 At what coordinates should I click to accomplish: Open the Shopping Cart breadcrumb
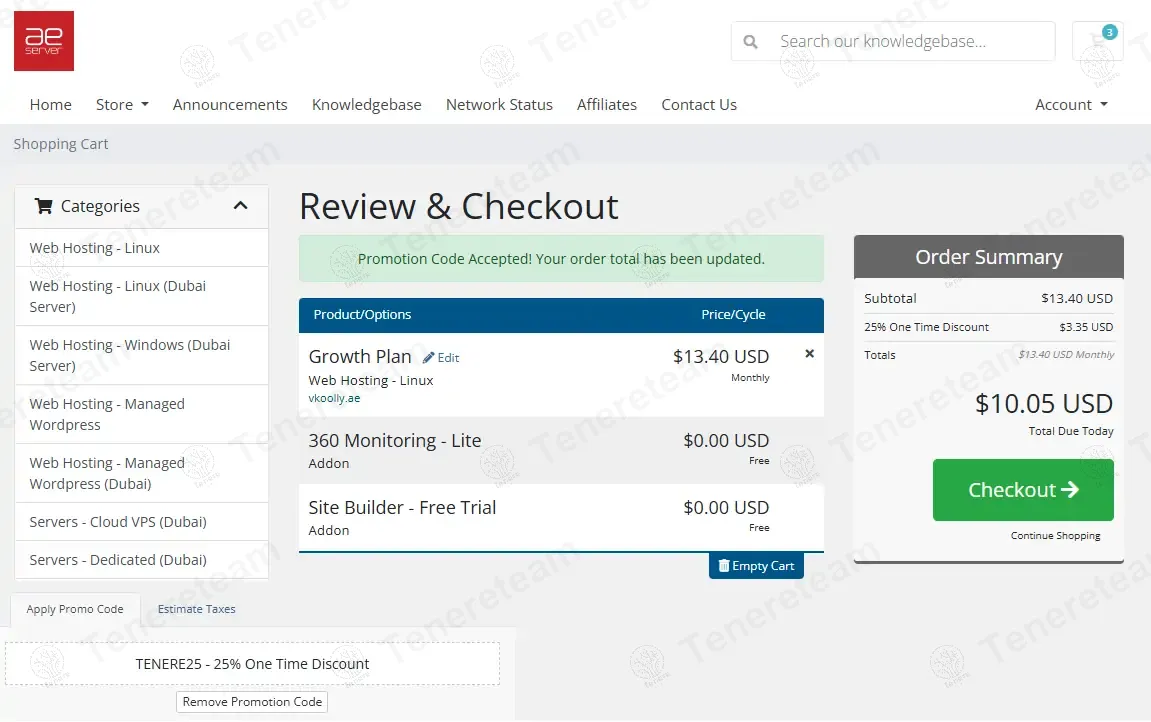(x=61, y=144)
